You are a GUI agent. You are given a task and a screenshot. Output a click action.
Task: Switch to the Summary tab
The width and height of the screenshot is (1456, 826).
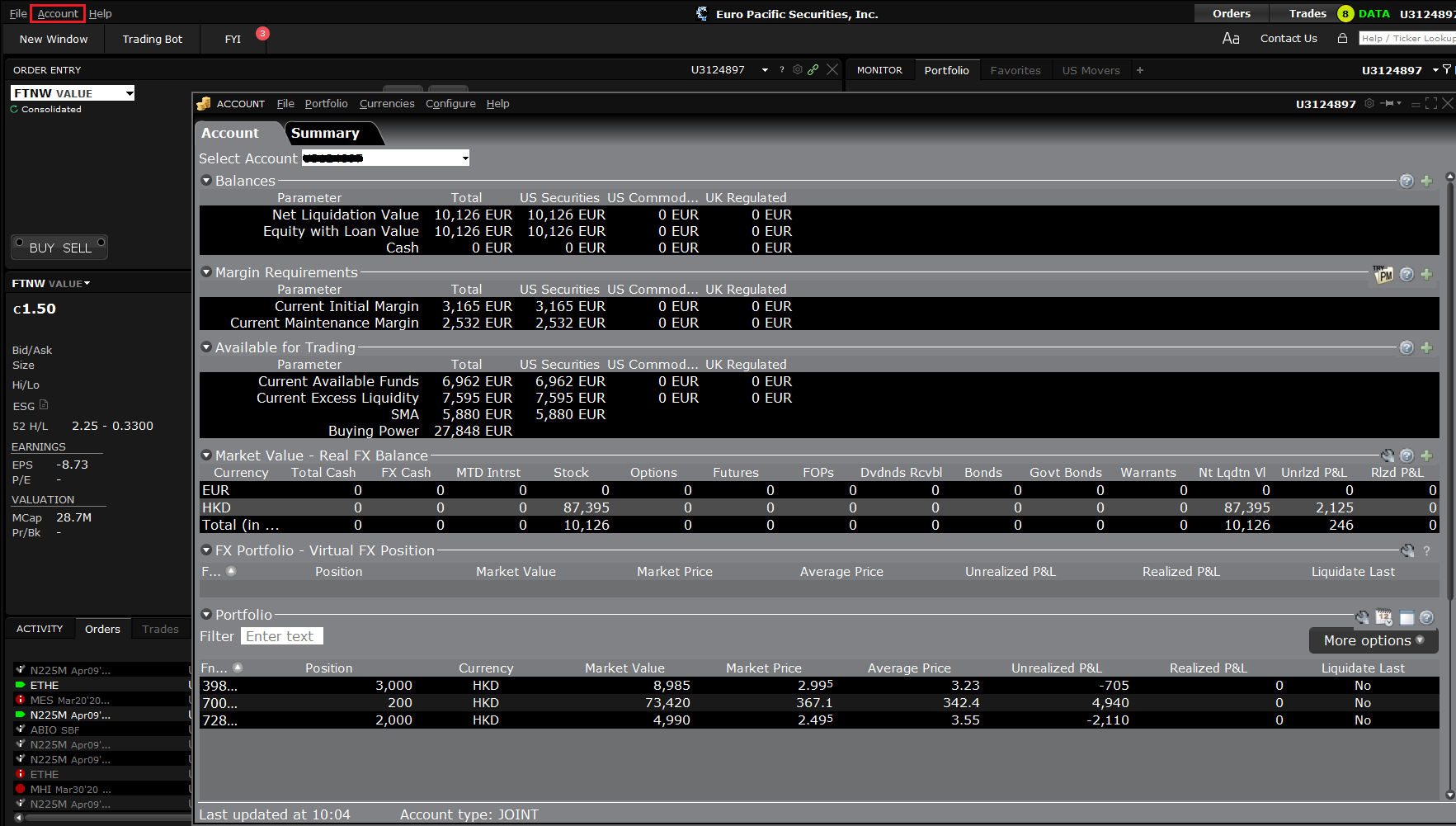point(325,133)
